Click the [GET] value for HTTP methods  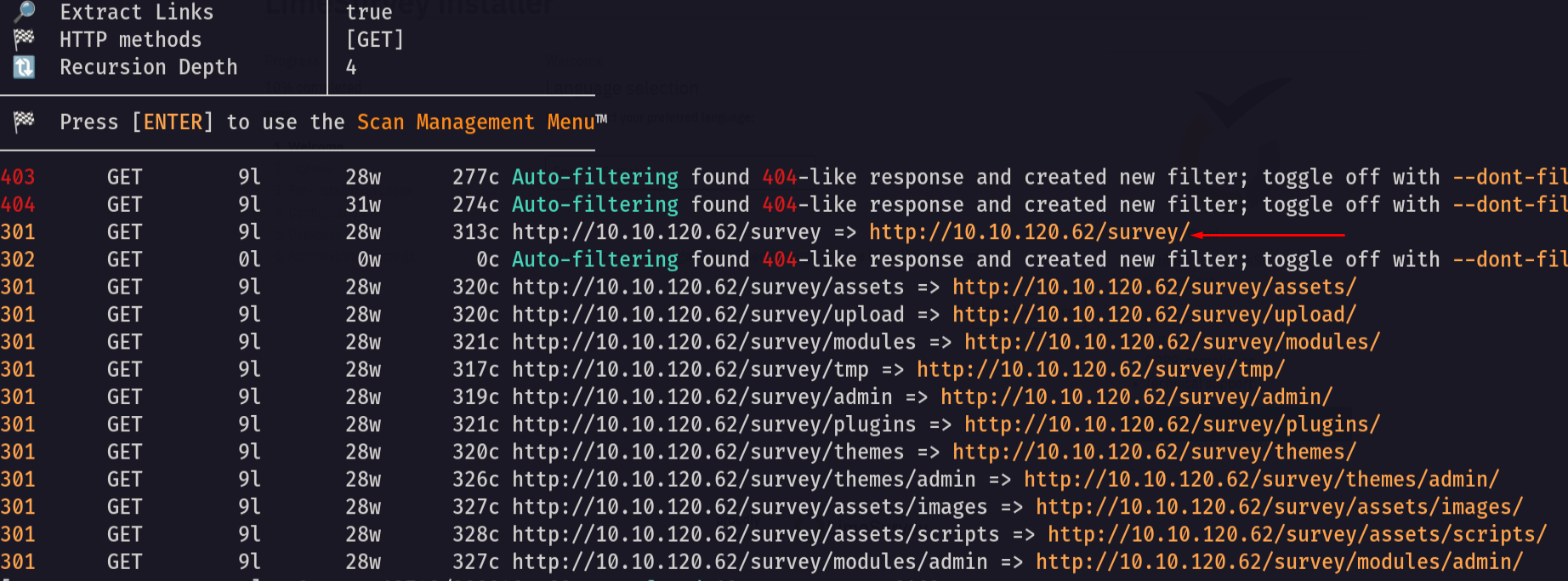(375, 40)
